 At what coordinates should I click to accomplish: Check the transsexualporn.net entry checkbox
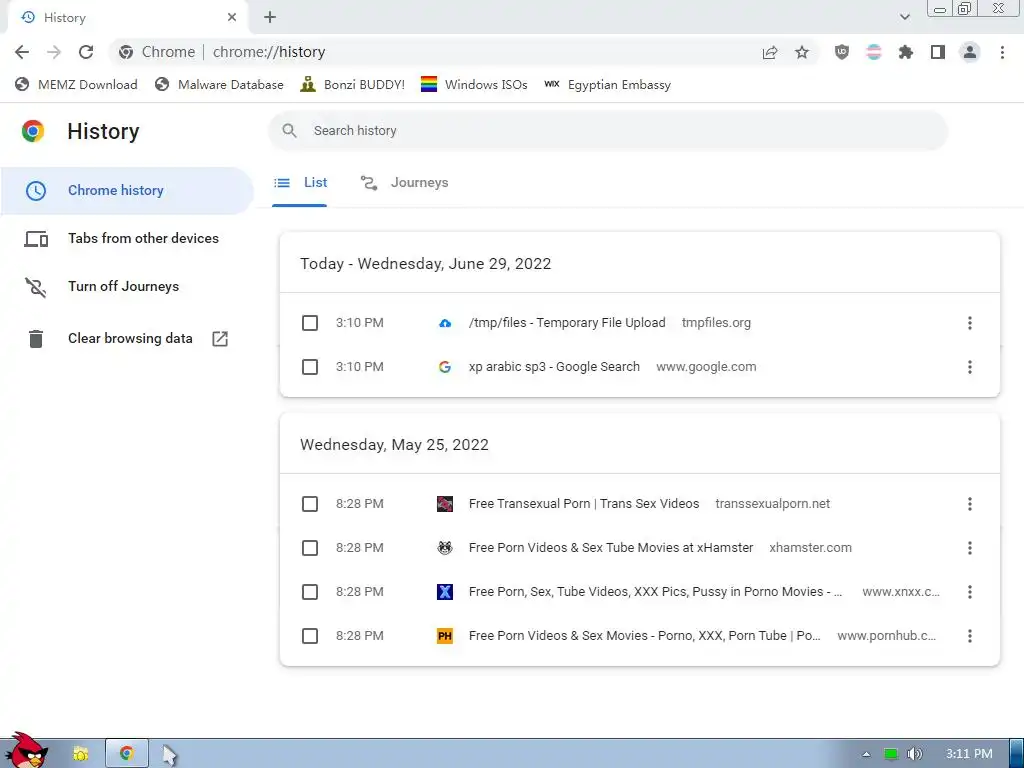tap(310, 504)
